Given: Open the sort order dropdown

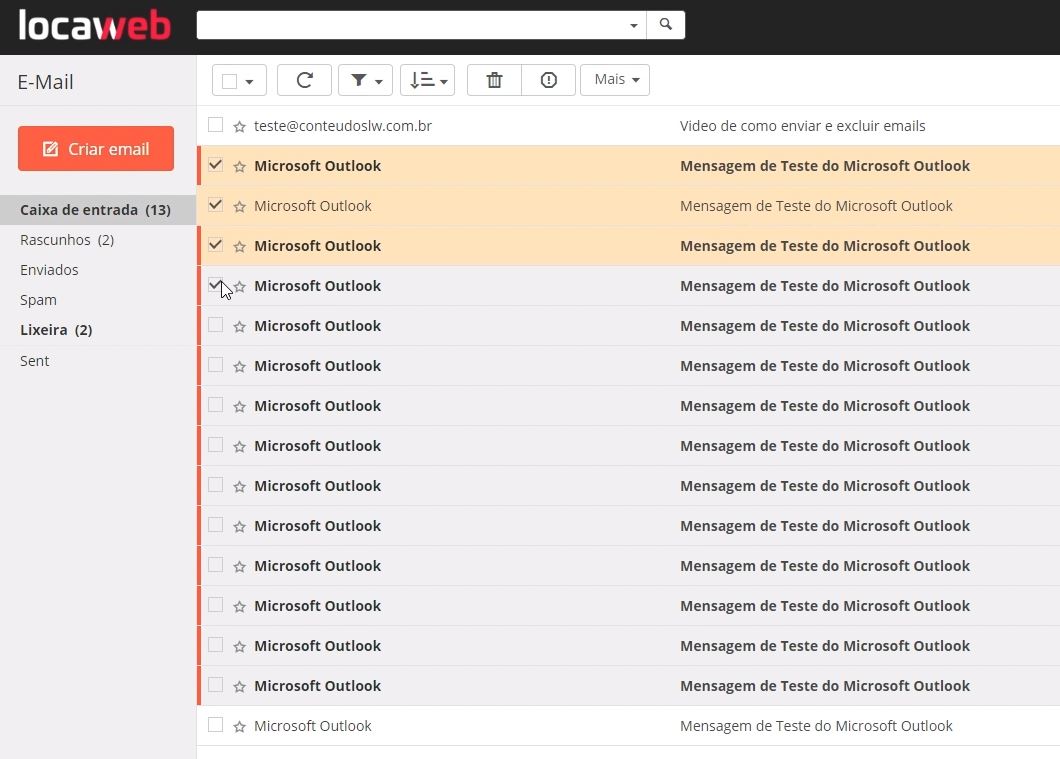Looking at the screenshot, I should tap(427, 80).
